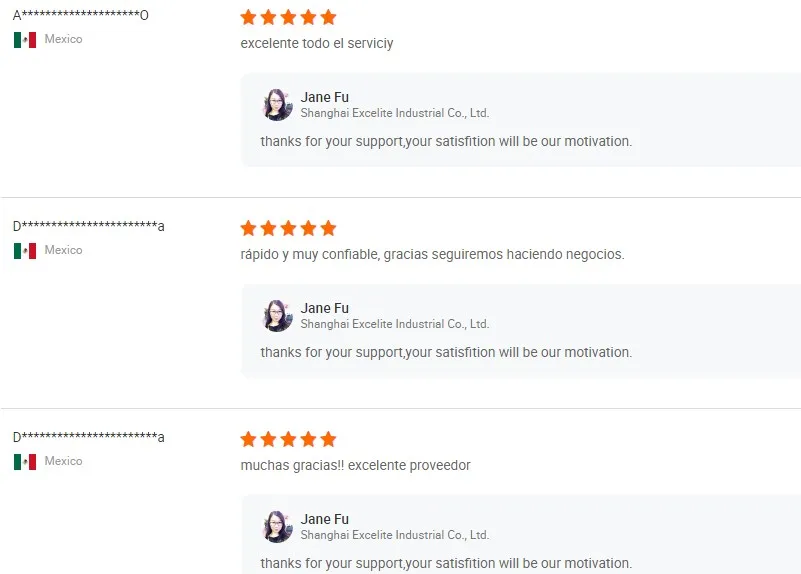Open Jane Fu's avatar under "muchas gracias" review
801x574 pixels.
[x=277, y=527]
